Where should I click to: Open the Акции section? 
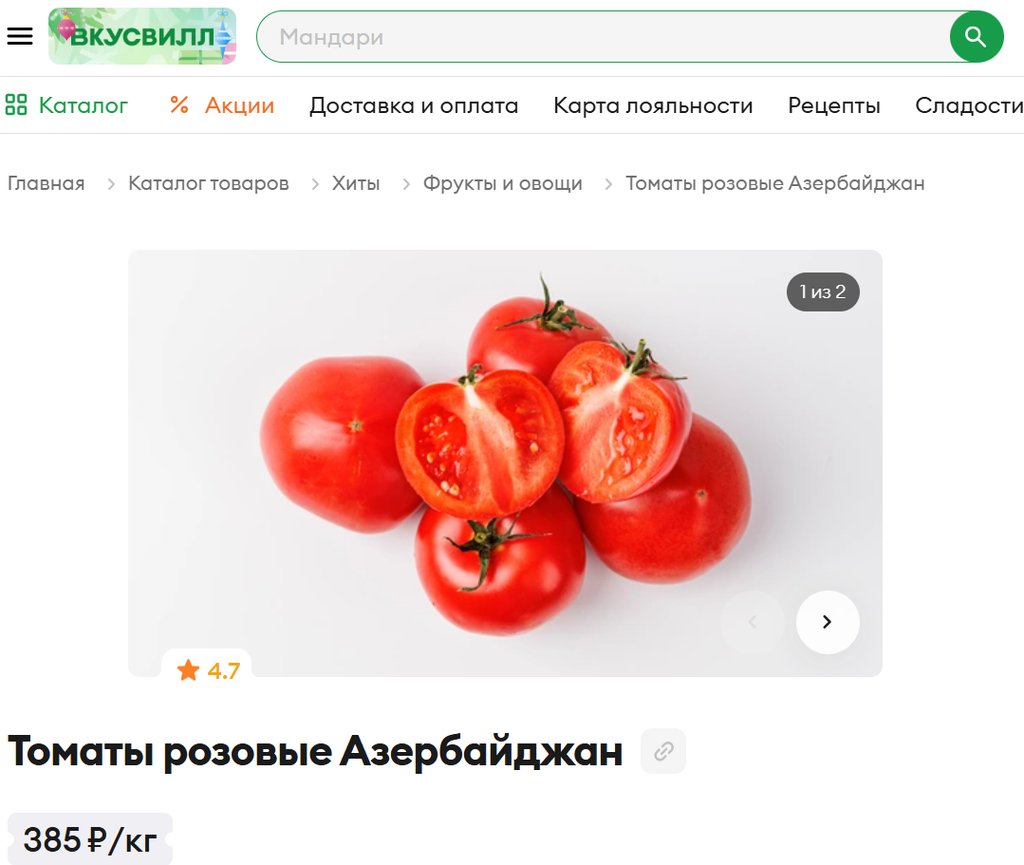click(239, 105)
